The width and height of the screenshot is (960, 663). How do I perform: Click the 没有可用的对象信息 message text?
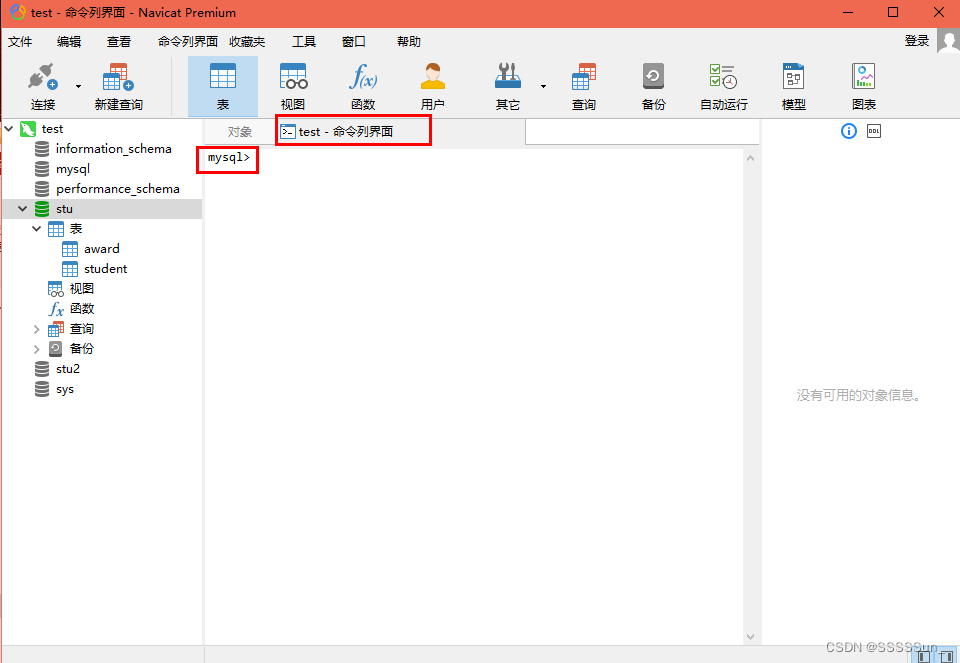(859, 395)
